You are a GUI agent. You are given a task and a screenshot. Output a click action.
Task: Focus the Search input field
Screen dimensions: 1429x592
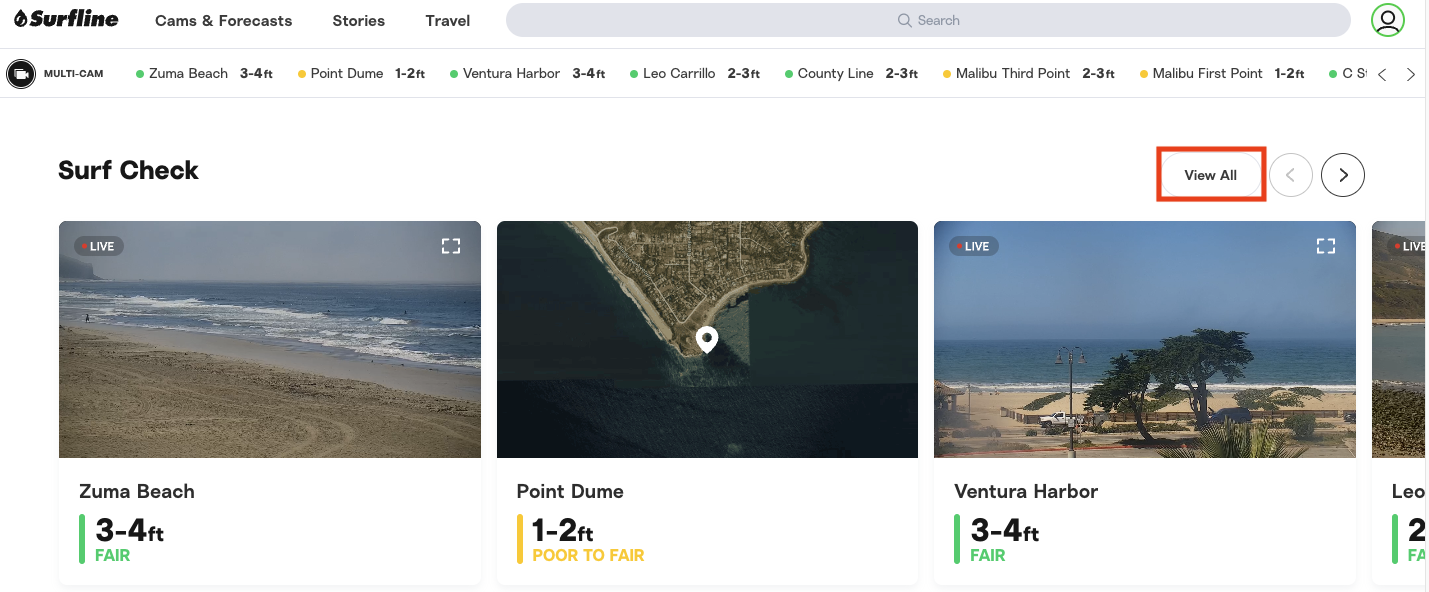tap(927, 20)
